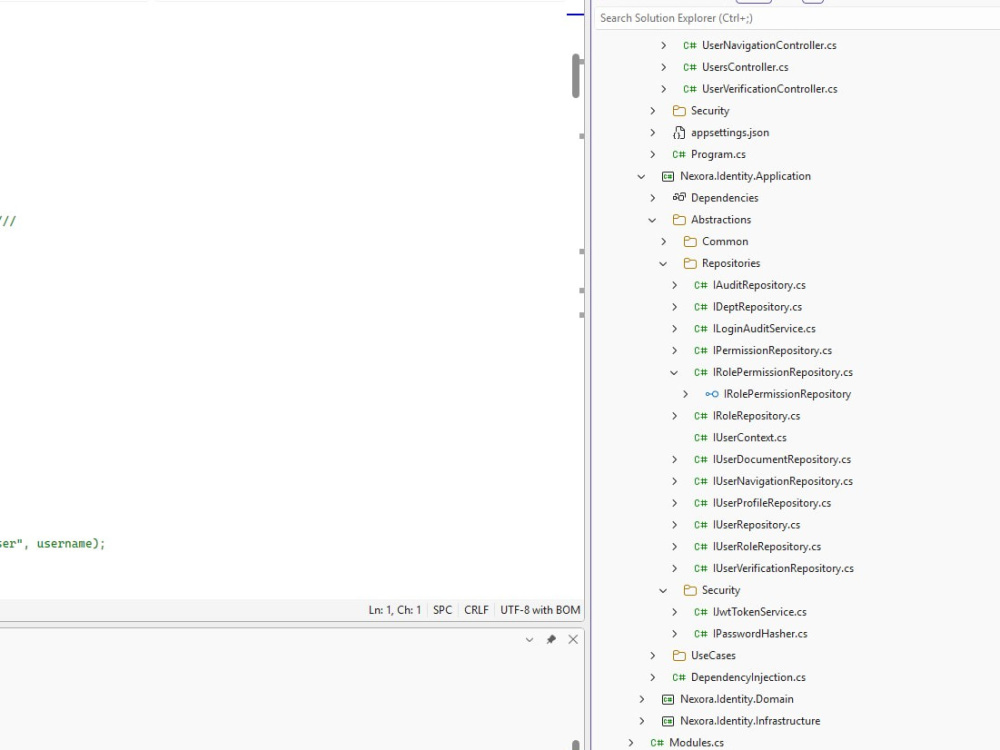Click the JSON file icon of appsettings.json

tap(679, 133)
